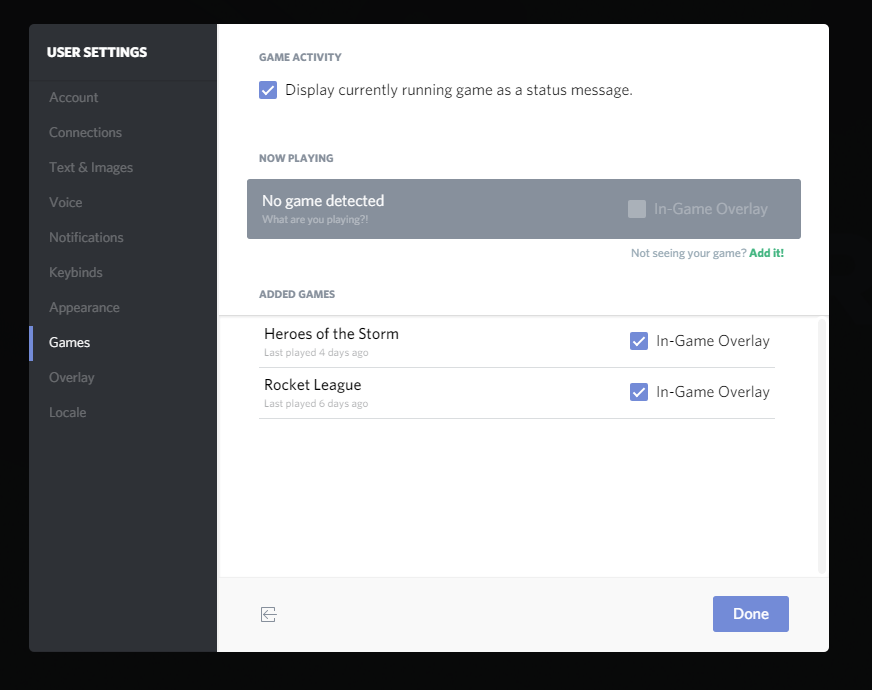
Task: Click the disabled No game detected overlay checkbox
Action: click(637, 209)
